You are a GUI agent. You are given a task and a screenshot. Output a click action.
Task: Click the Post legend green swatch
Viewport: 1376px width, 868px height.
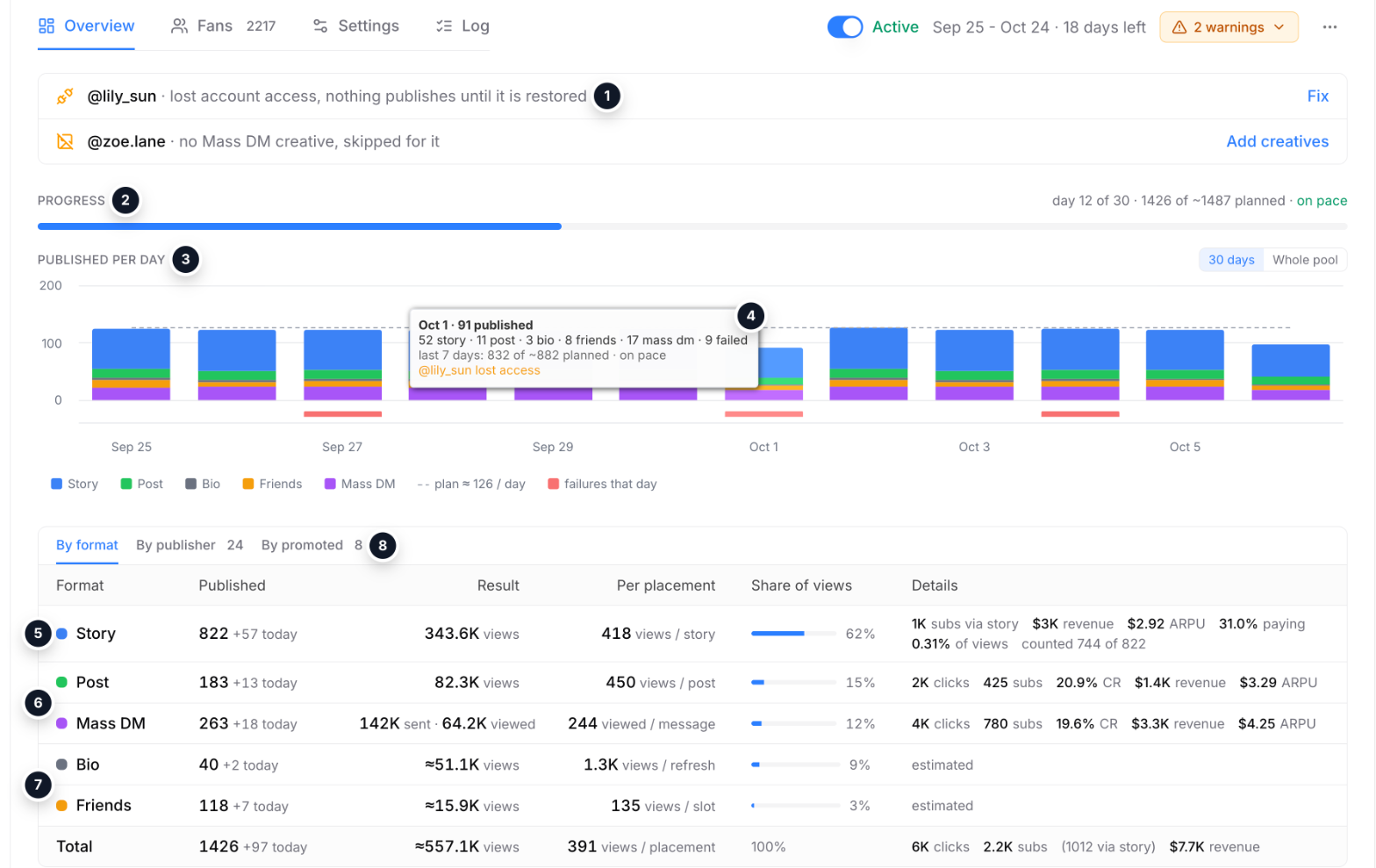point(125,484)
